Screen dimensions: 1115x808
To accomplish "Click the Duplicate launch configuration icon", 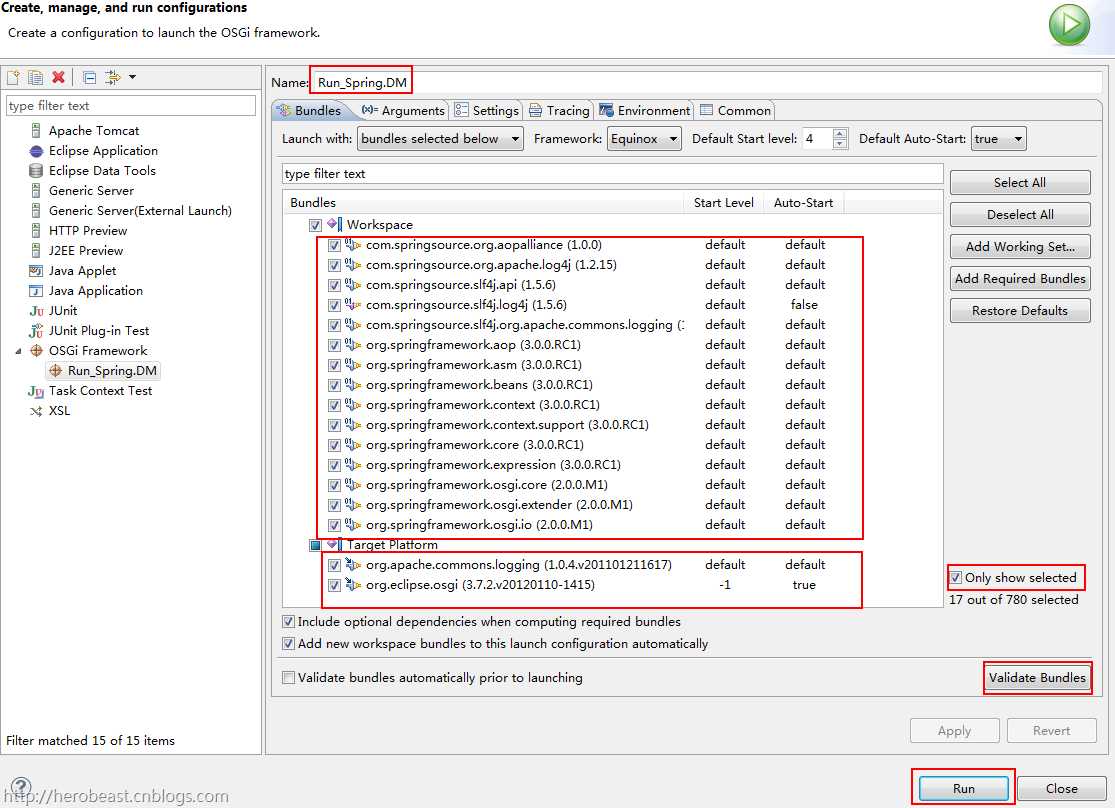I will tap(36, 78).
